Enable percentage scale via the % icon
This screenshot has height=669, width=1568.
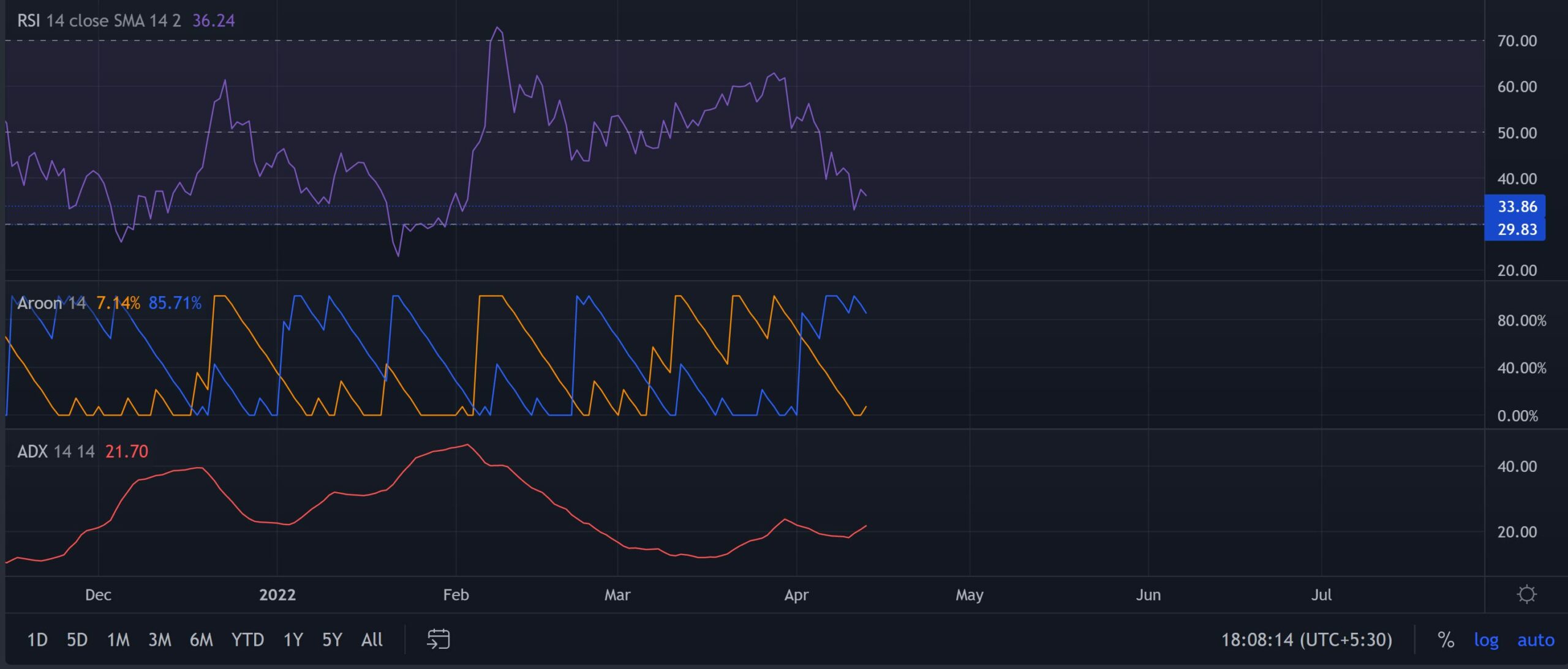[x=1445, y=640]
